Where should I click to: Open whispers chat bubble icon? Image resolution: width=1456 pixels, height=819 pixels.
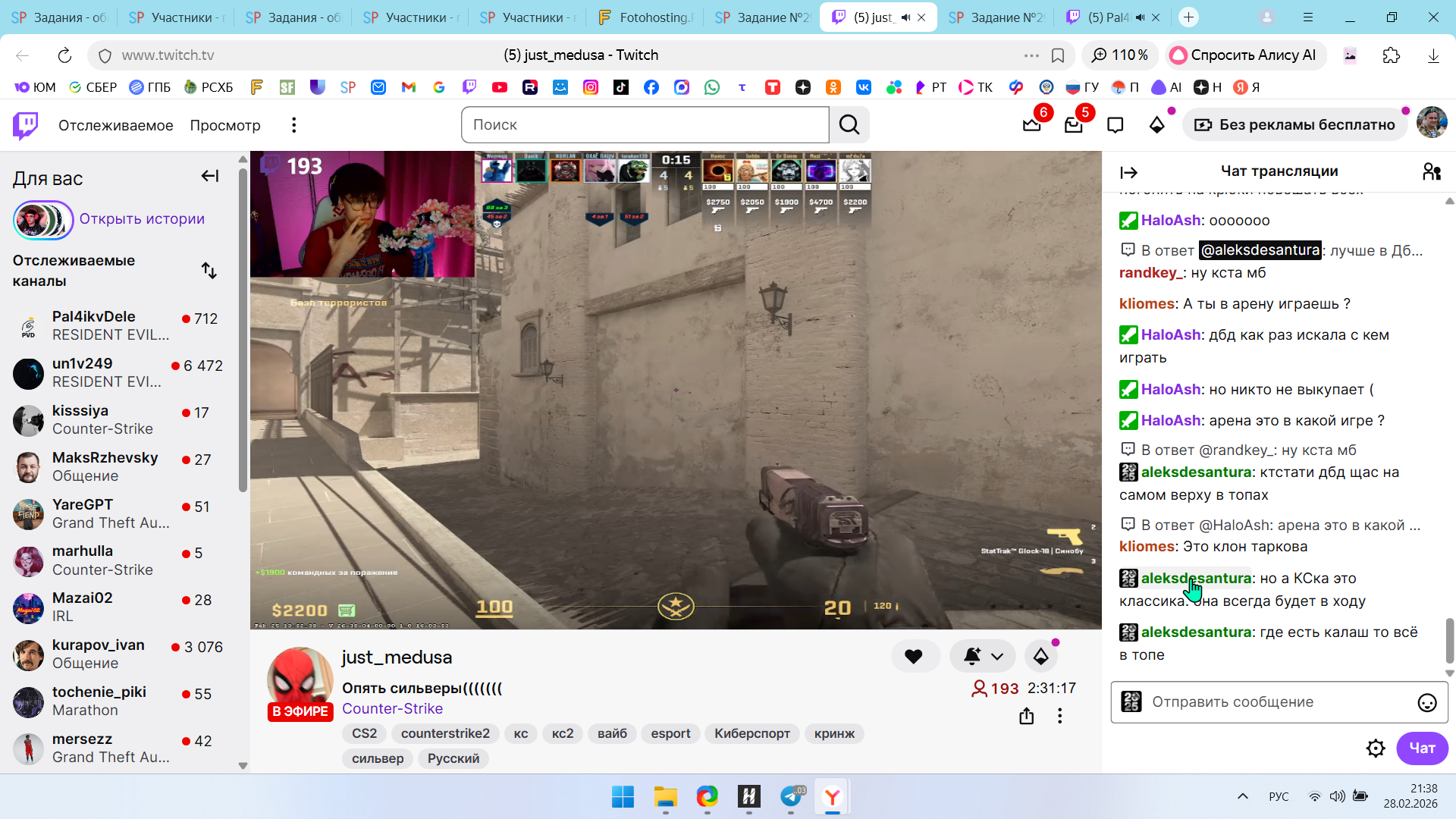[x=1115, y=125]
